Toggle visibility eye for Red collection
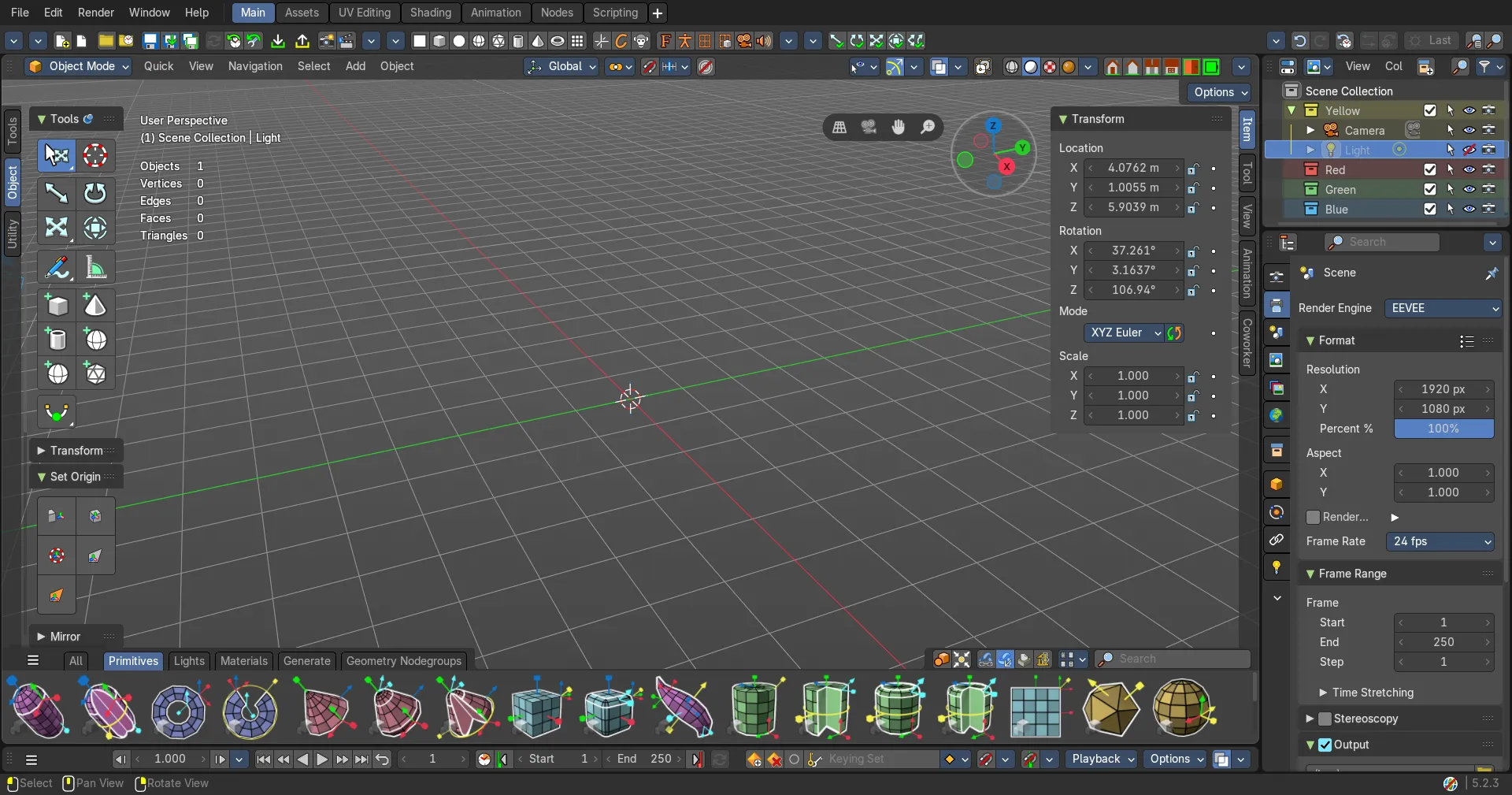1512x795 pixels. click(x=1469, y=169)
